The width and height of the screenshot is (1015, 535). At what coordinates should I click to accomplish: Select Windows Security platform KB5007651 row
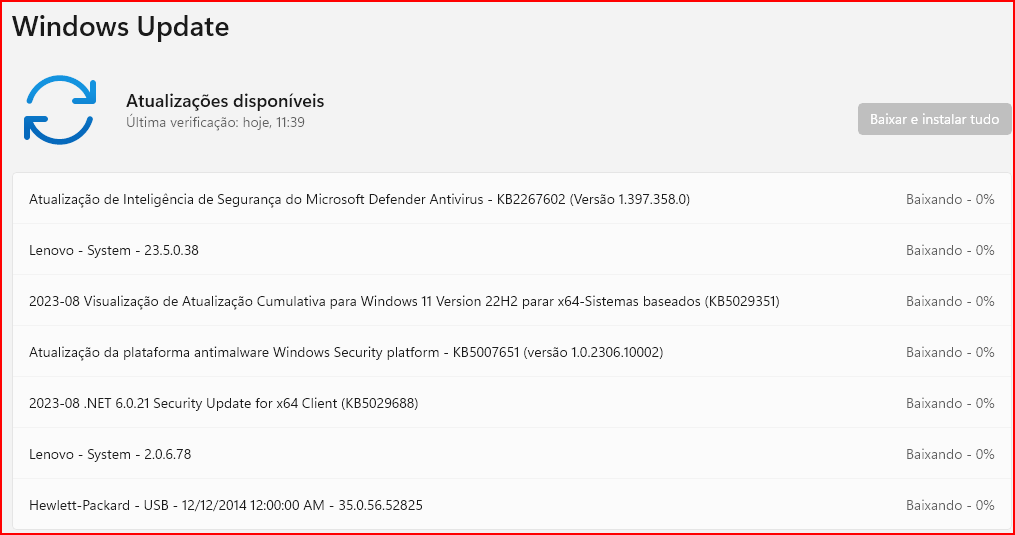pyautogui.click(x=511, y=352)
